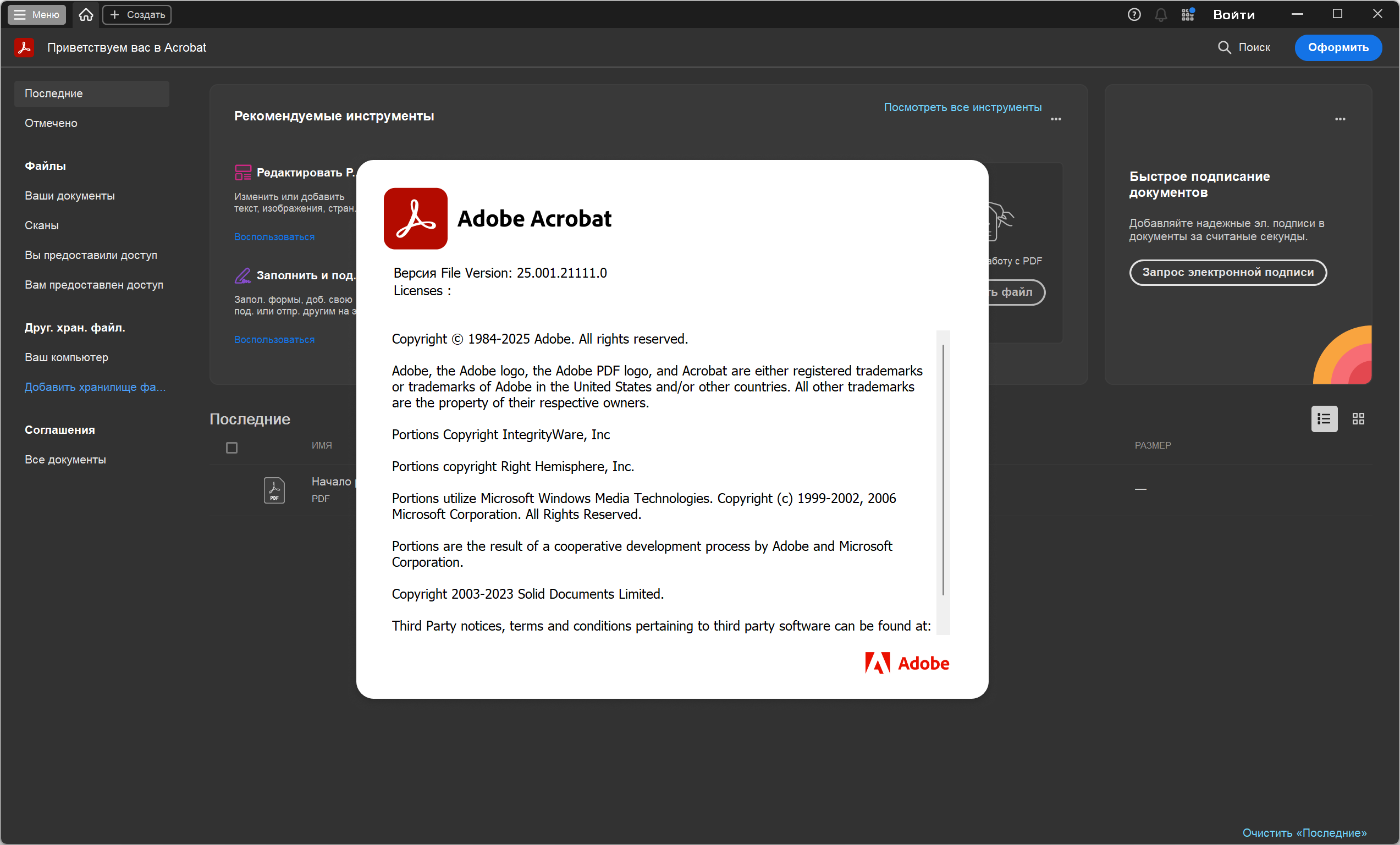Screen dimensions: 1400x845
Task: Switch to thumbnail grid view icon
Action: [x=1358, y=419]
